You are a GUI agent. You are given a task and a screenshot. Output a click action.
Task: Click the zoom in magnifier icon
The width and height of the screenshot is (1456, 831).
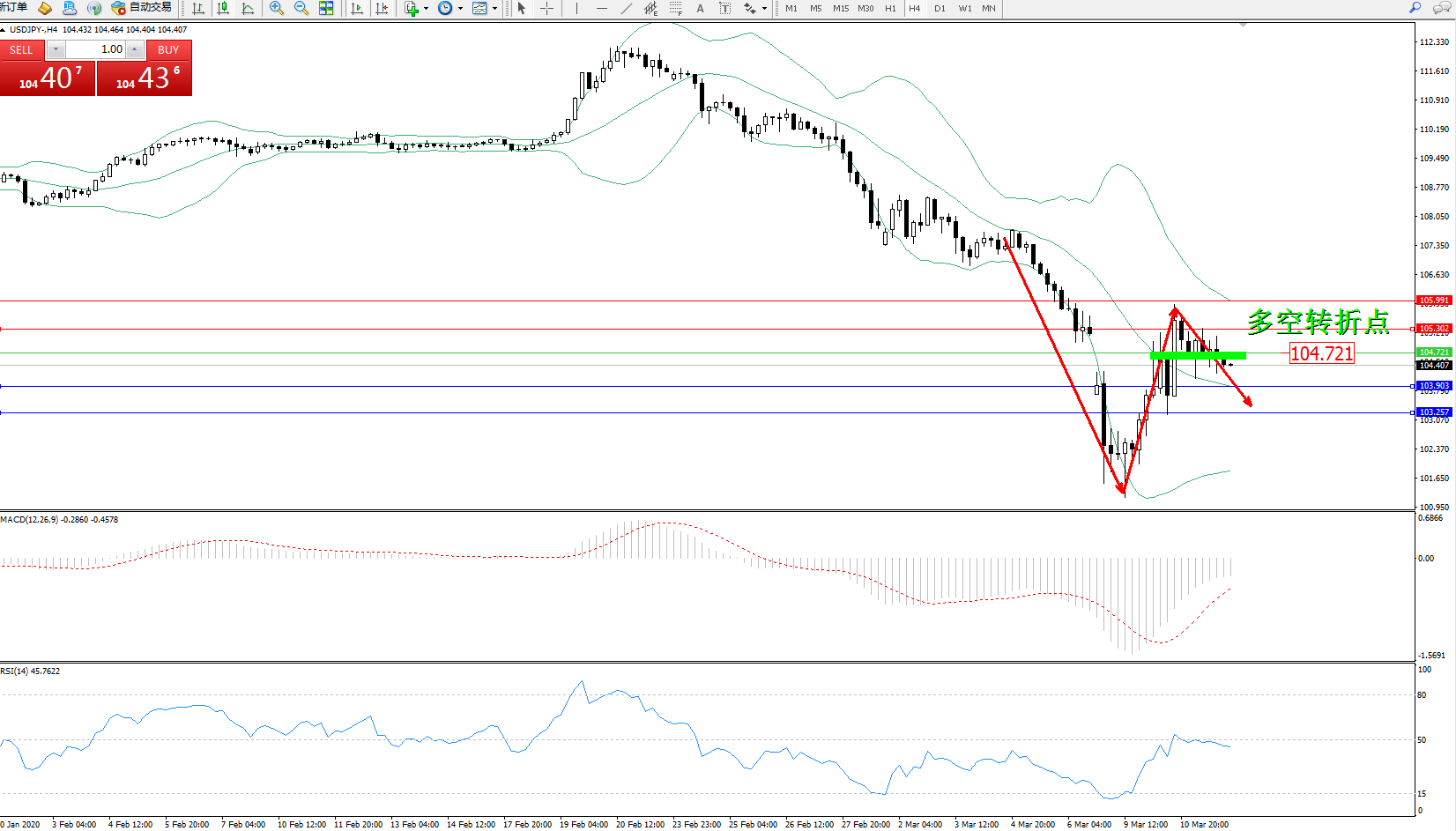click(277, 8)
